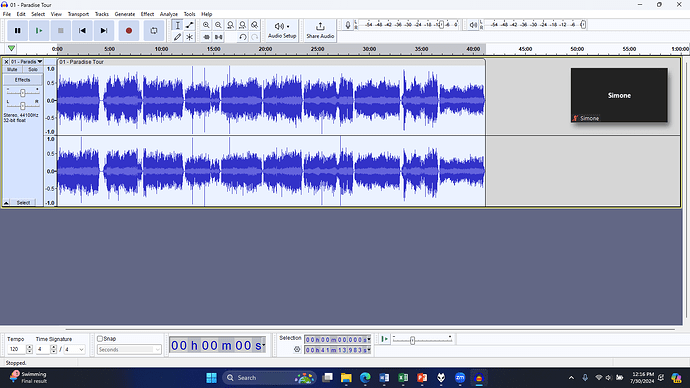Open the 01 - Paradise track name dropdown
The width and height of the screenshot is (690, 388).
click(26, 62)
